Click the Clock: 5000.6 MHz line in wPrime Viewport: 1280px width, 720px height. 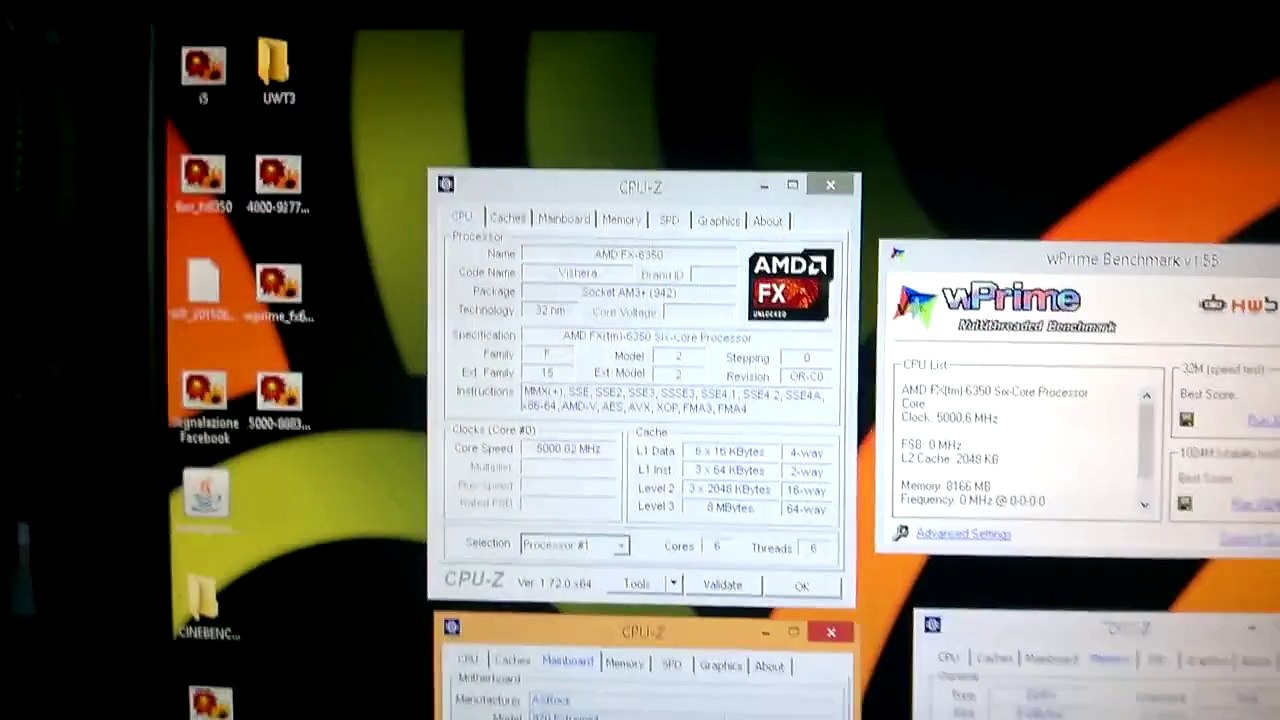949,418
